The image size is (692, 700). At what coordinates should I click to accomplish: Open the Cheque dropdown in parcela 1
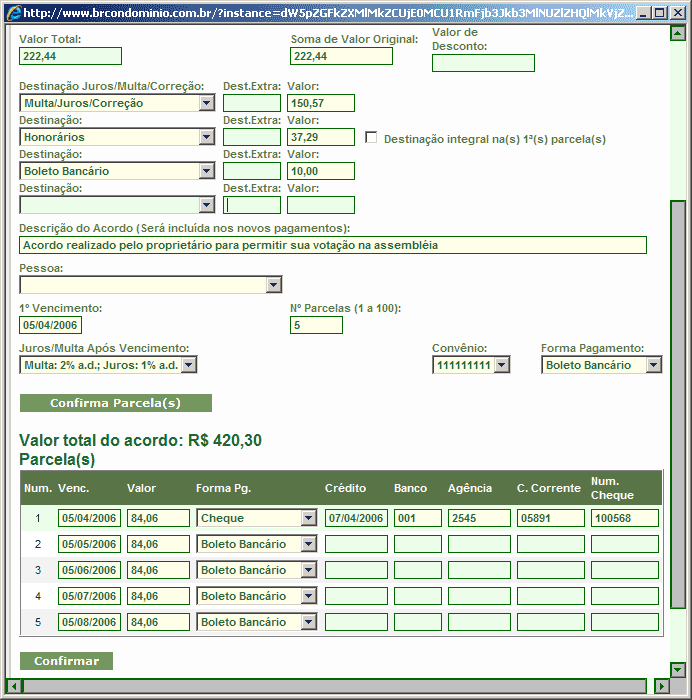pos(308,518)
